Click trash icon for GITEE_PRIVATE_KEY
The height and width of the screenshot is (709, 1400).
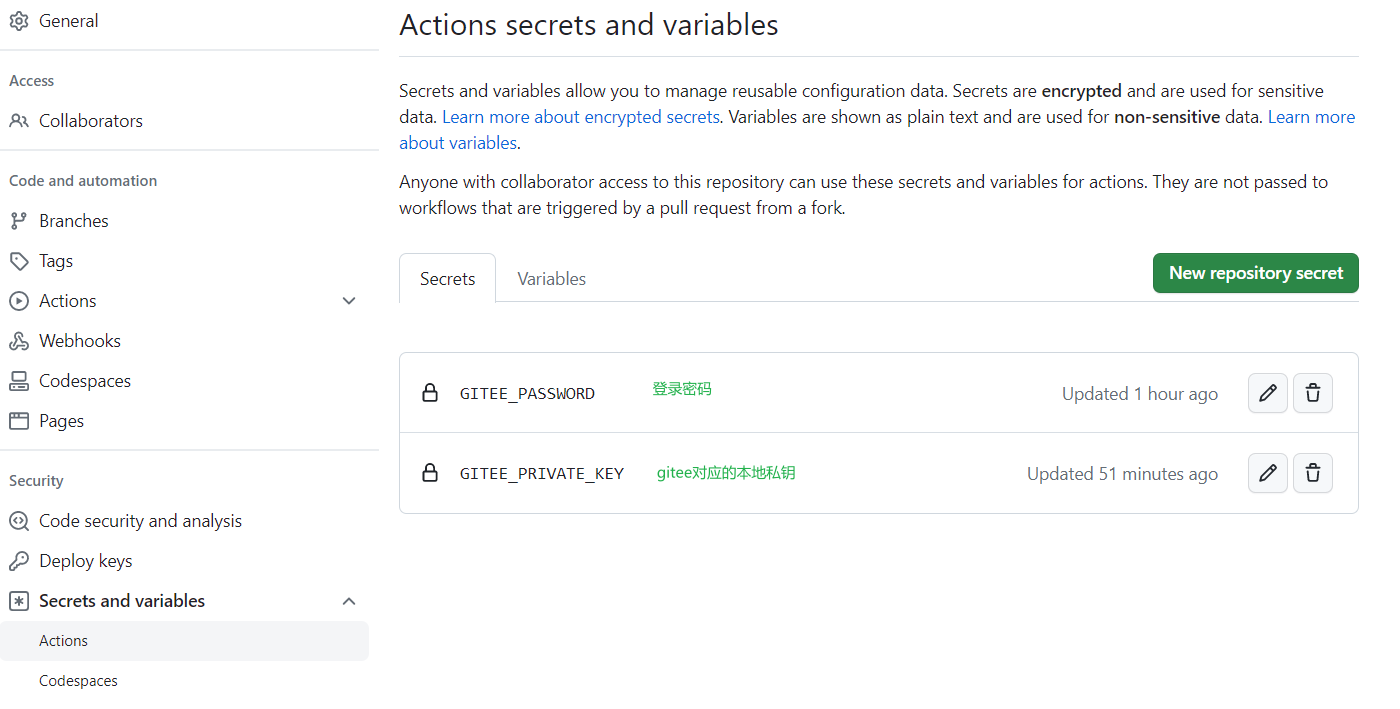pos(1313,473)
